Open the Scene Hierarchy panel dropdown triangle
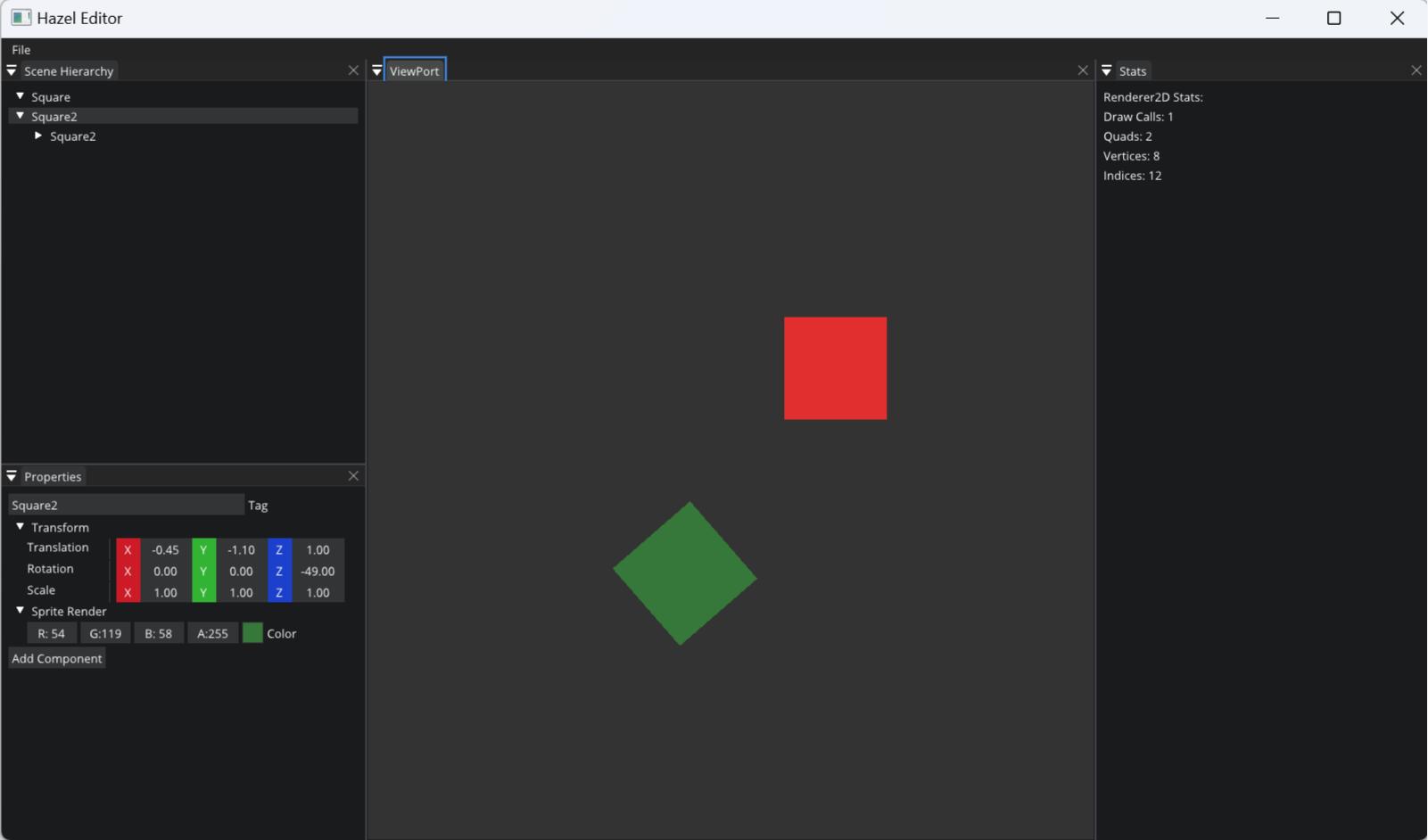 12,70
